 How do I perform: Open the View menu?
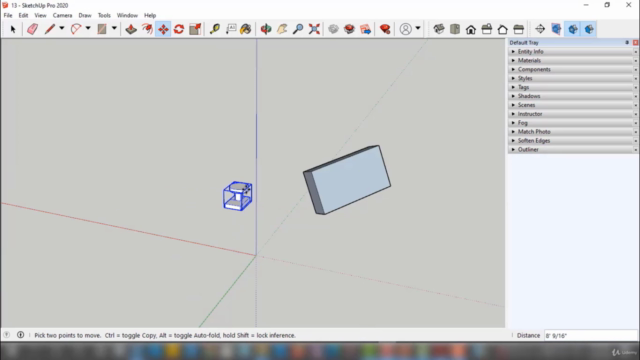pos(40,16)
